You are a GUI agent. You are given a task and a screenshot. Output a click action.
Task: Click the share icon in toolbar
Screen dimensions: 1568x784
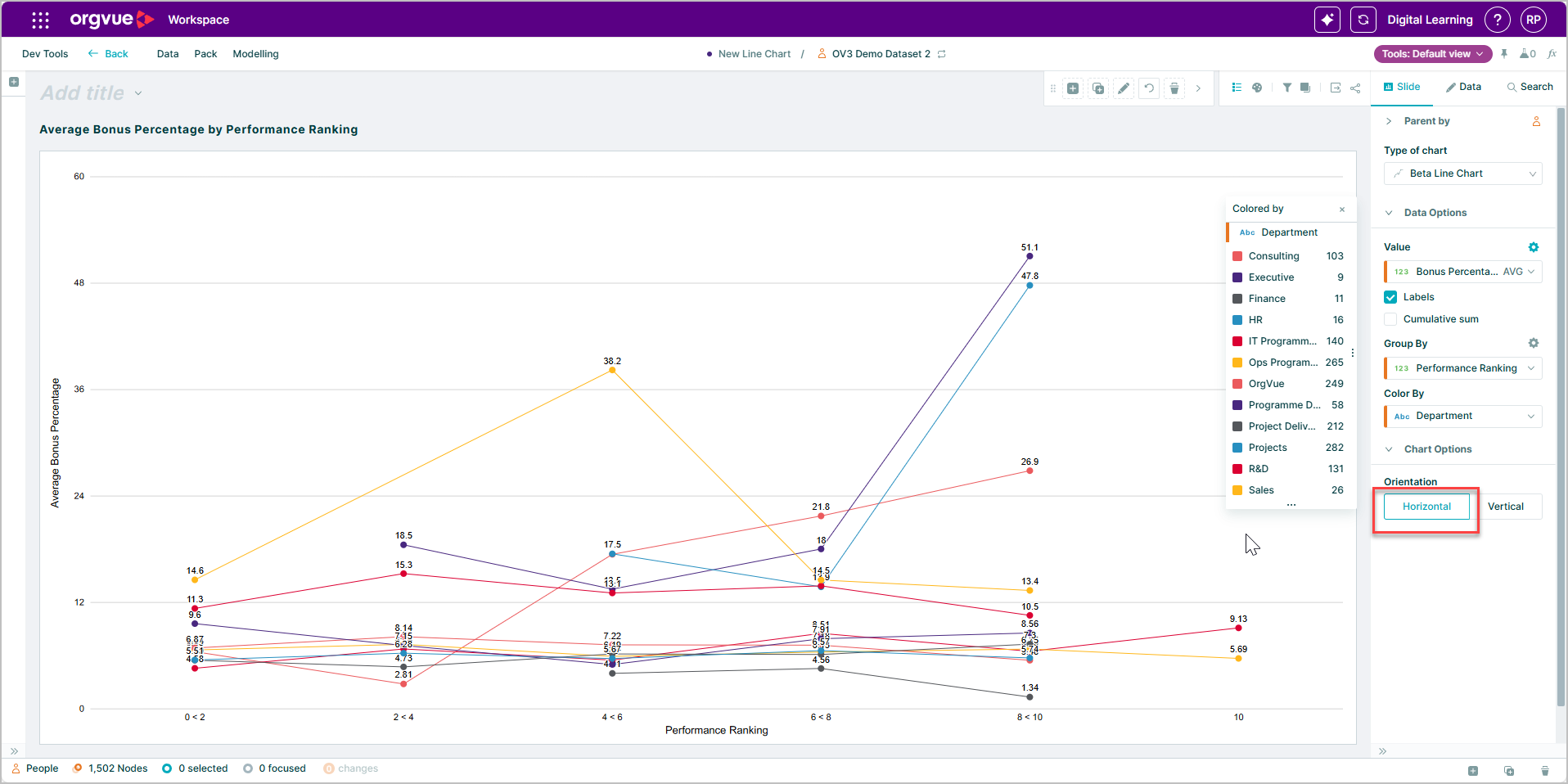[1355, 88]
